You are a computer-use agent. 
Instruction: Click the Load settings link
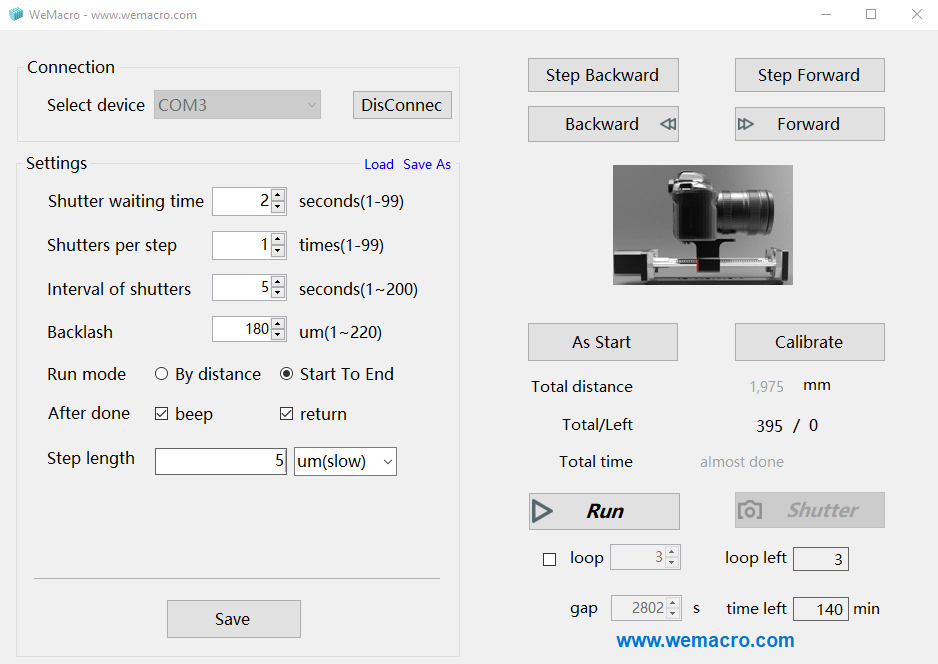click(x=379, y=164)
